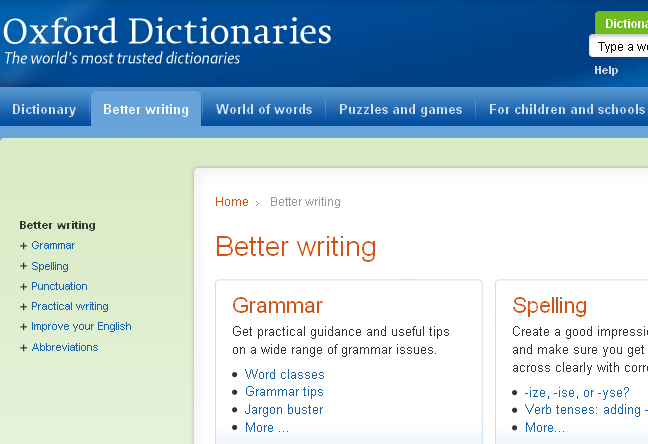The image size is (648, 444).
Task: Follow the Word classes link
Action: coord(285,374)
